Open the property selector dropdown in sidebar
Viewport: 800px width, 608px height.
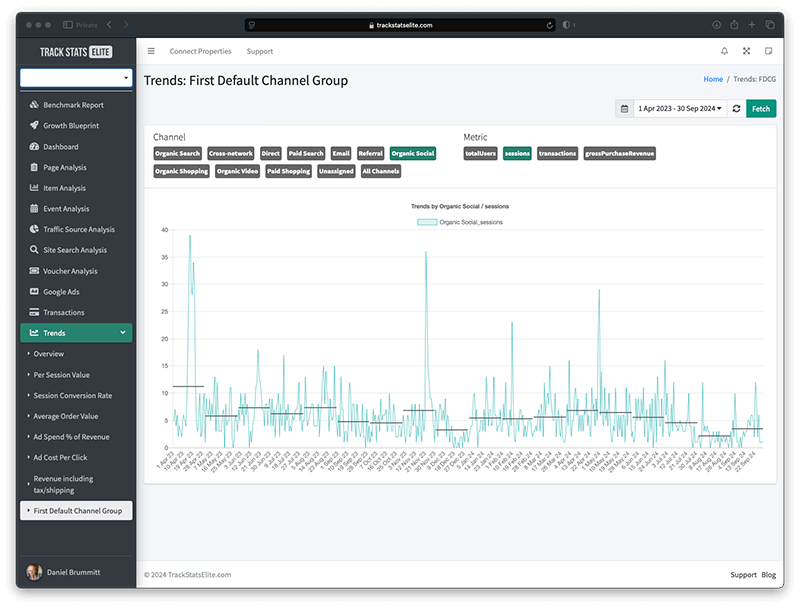(x=76, y=78)
